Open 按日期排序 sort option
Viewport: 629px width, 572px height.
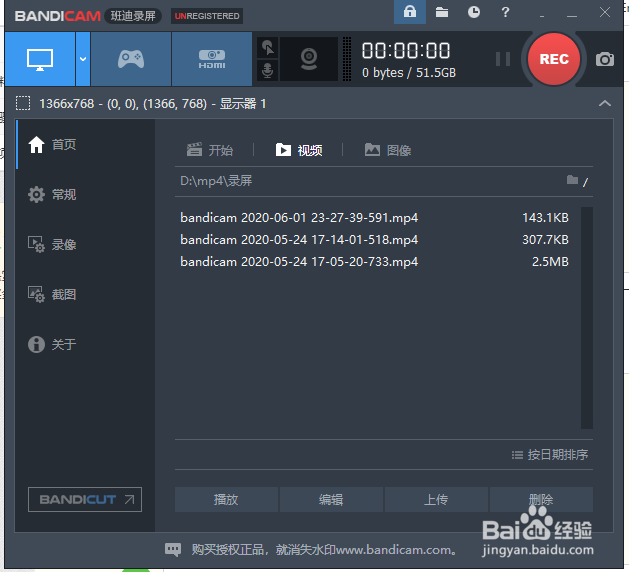click(x=550, y=454)
